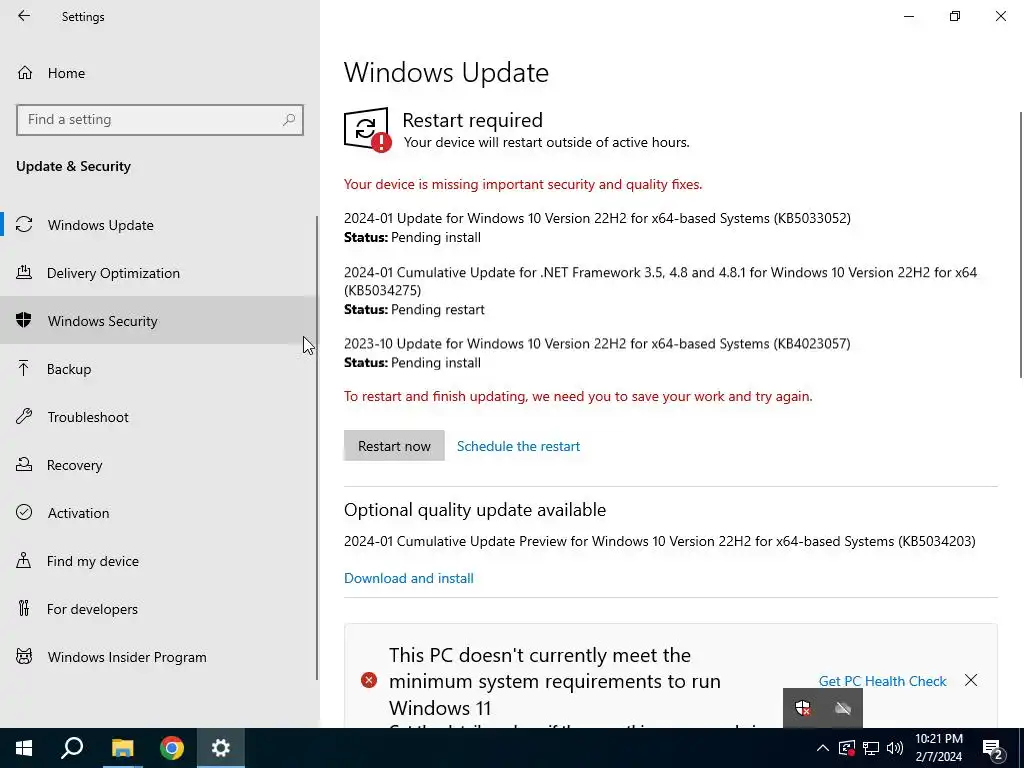This screenshot has height=768, width=1024.
Task: Click the KB5034203 Preview update text
Action: tap(660, 541)
